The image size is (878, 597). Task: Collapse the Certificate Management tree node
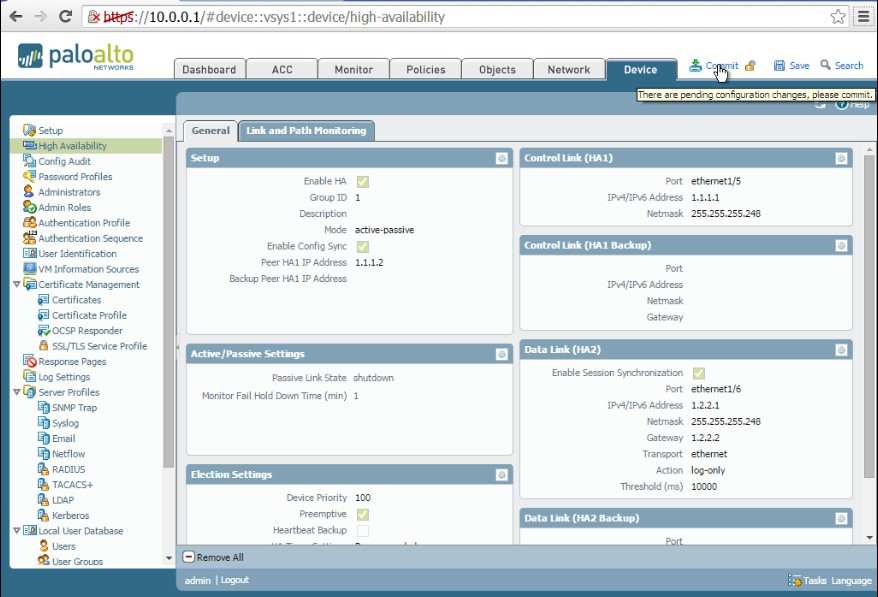(x=17, y=285)
